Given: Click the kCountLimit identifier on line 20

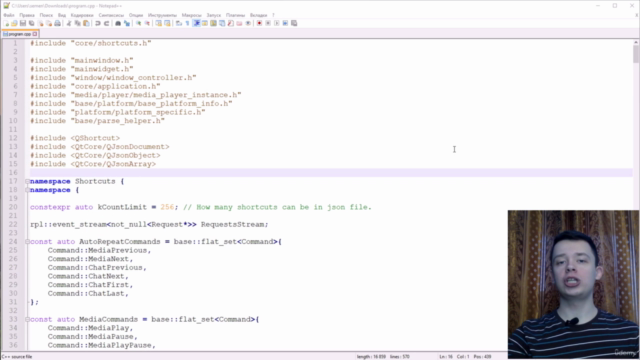Looking at the screenshot, I should click(122, 207).
